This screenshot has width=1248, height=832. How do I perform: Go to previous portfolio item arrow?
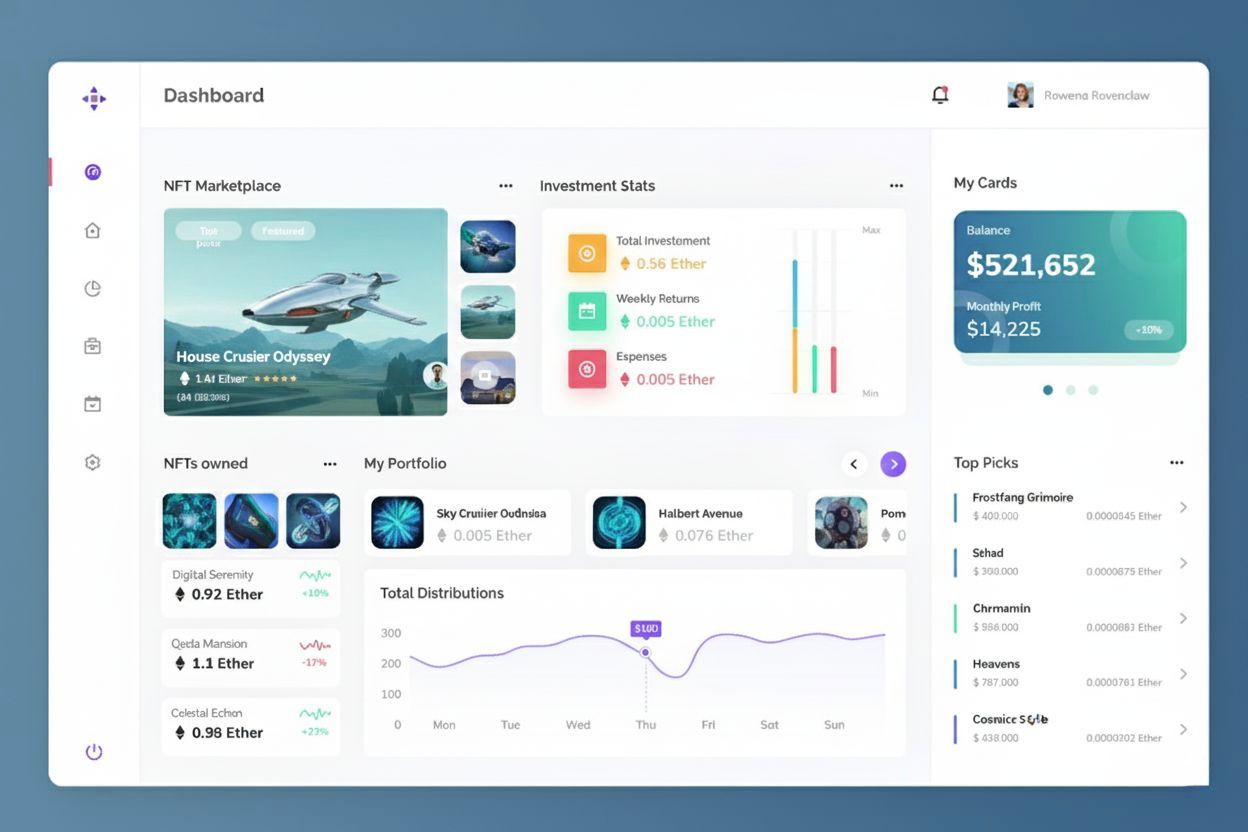[x=853, y=464]
